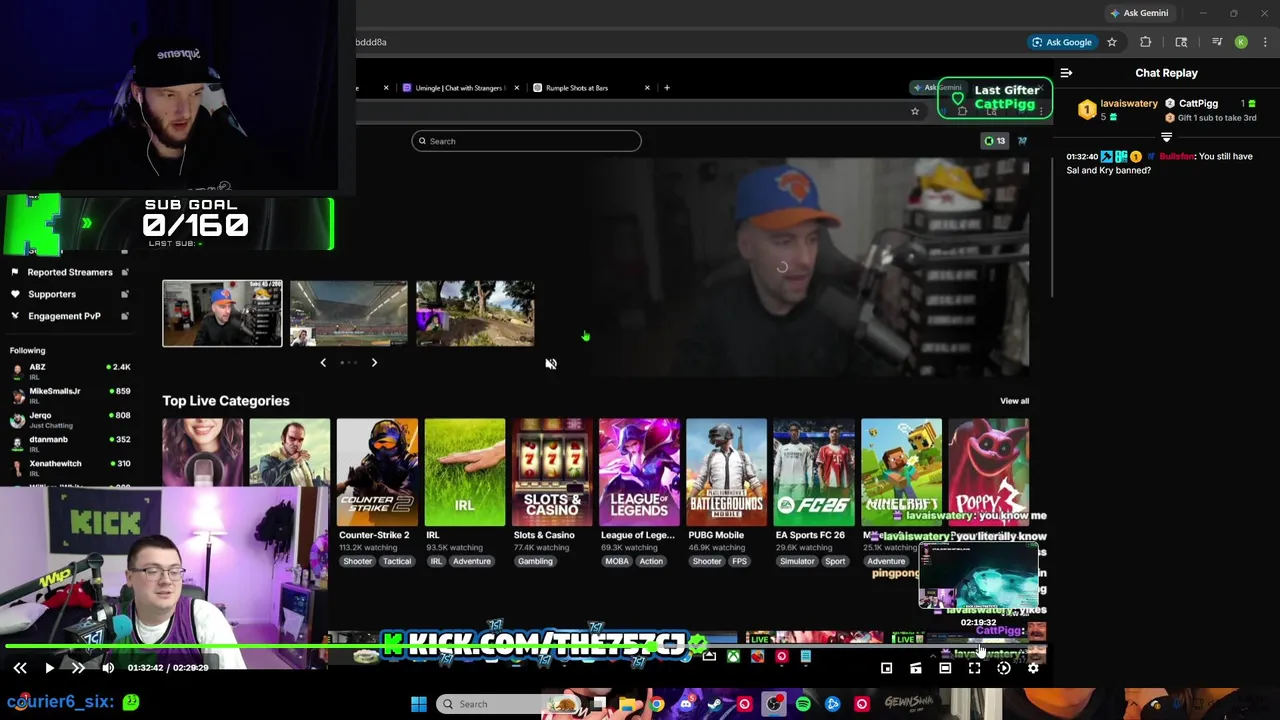
Task: Open Spotify from the taskbar
Action: pyautogui.click(x=803, y=704)
